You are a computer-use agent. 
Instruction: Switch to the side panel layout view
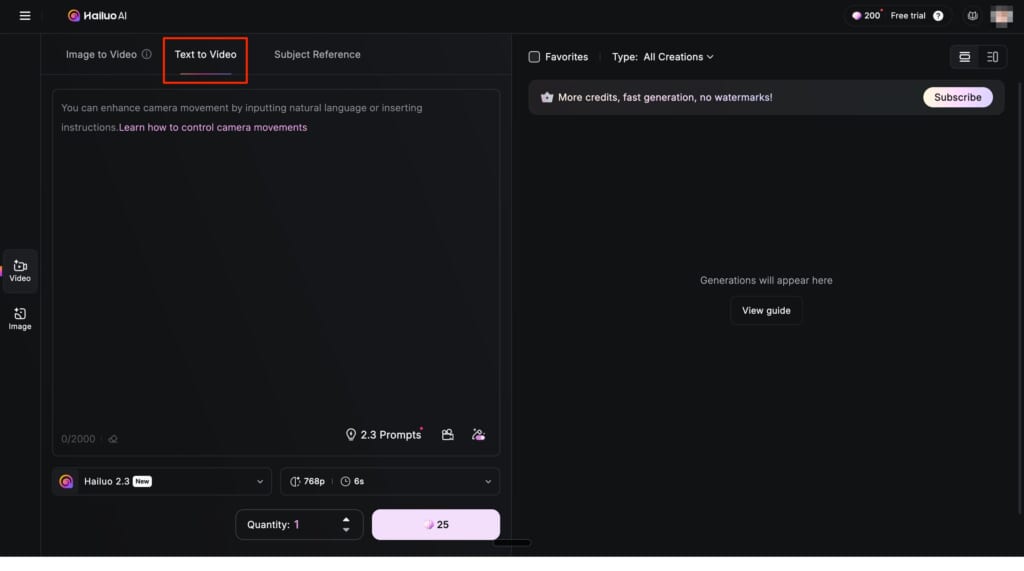pyautogui.click(x=992, y=57)
